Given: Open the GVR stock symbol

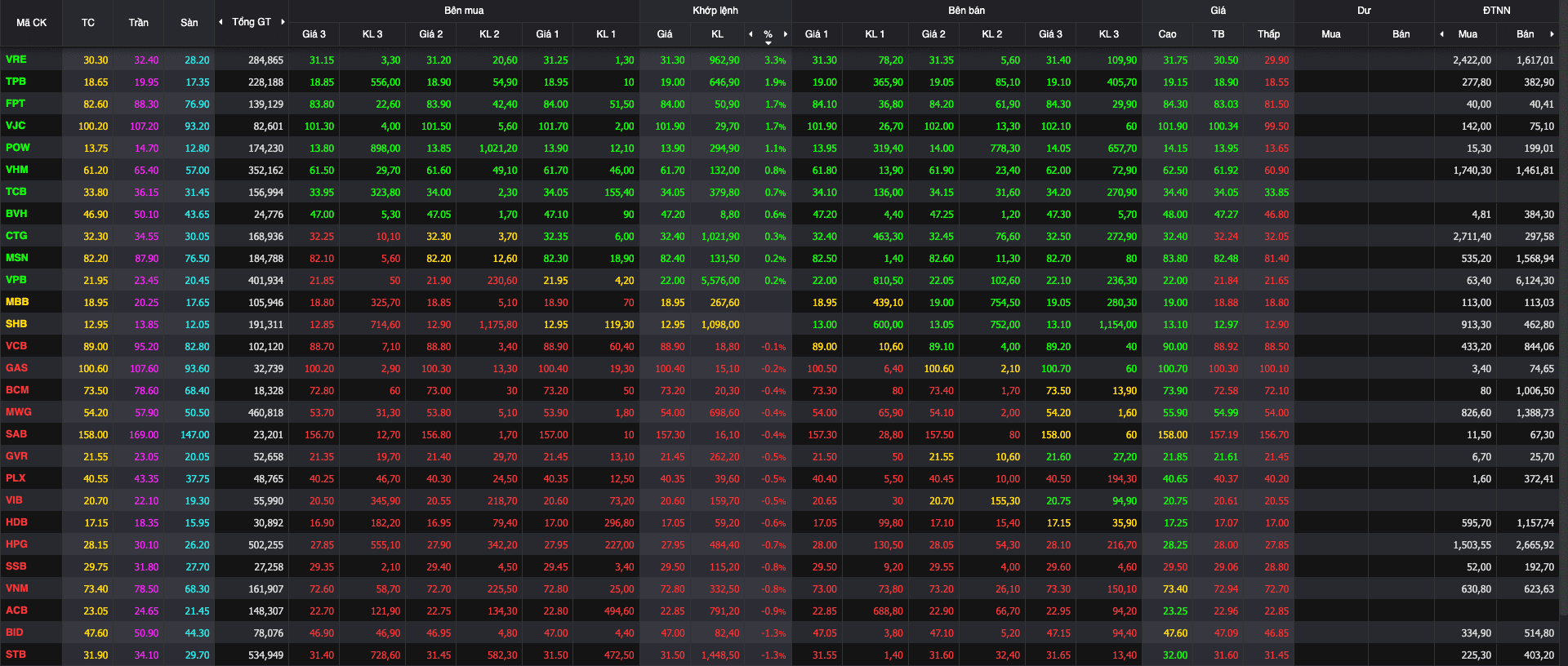Looking at the screenshot, I should point(17,456).
